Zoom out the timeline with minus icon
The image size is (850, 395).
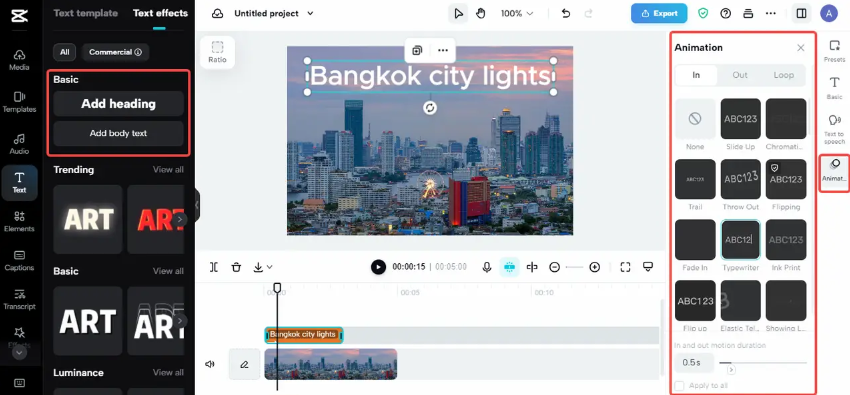[554, 267]
